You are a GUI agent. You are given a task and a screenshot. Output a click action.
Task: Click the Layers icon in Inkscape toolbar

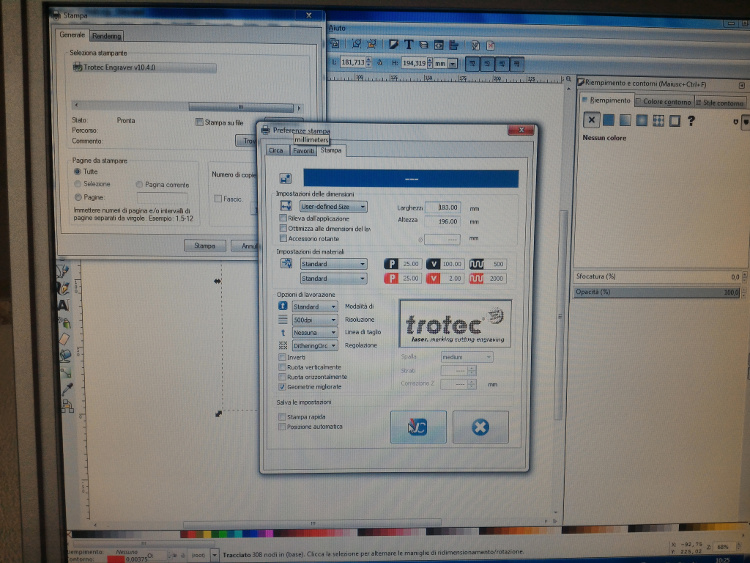423,45
